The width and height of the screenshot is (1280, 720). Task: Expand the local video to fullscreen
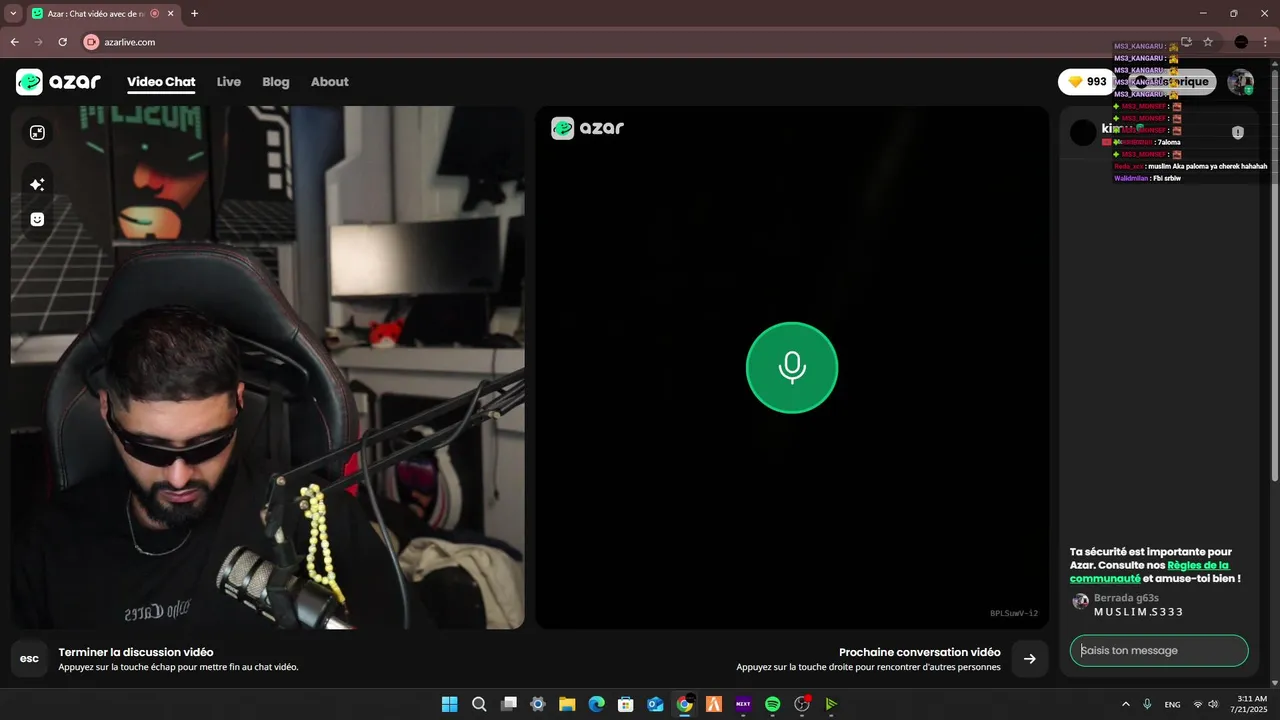tap(37, 133)
